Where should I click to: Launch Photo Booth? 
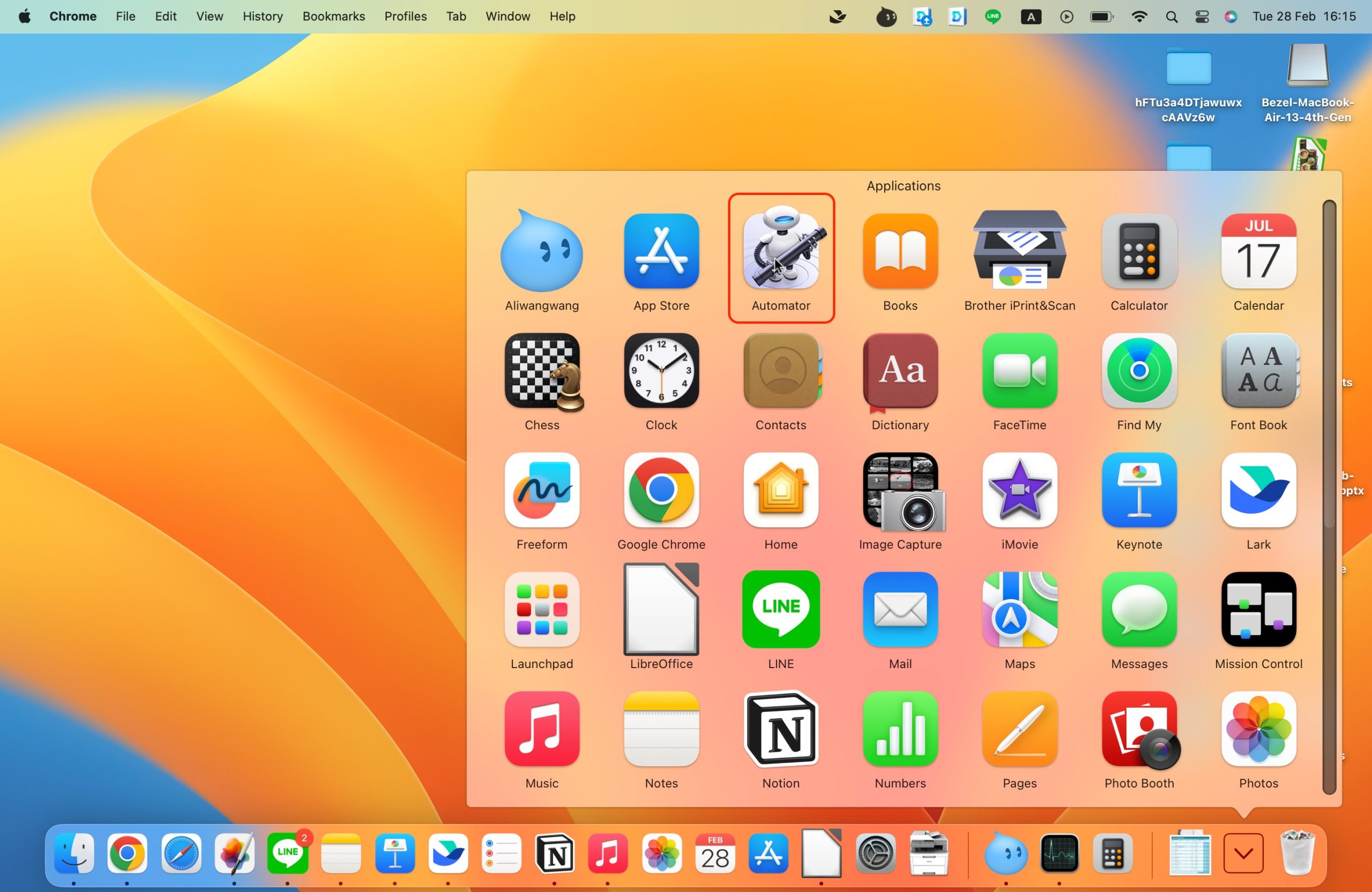(x=1138, y=730)
